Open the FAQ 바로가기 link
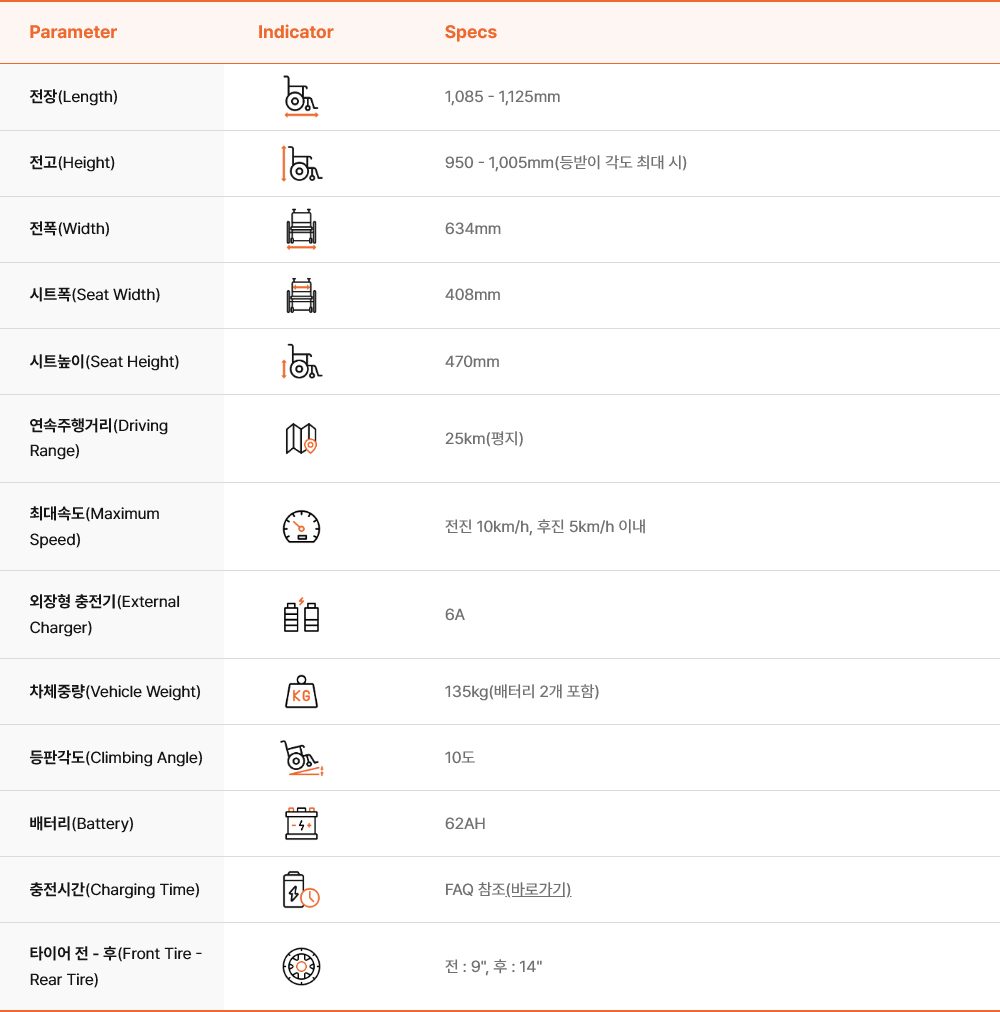Viewport: 1000px width, 1012px height. tap(538, 890)
